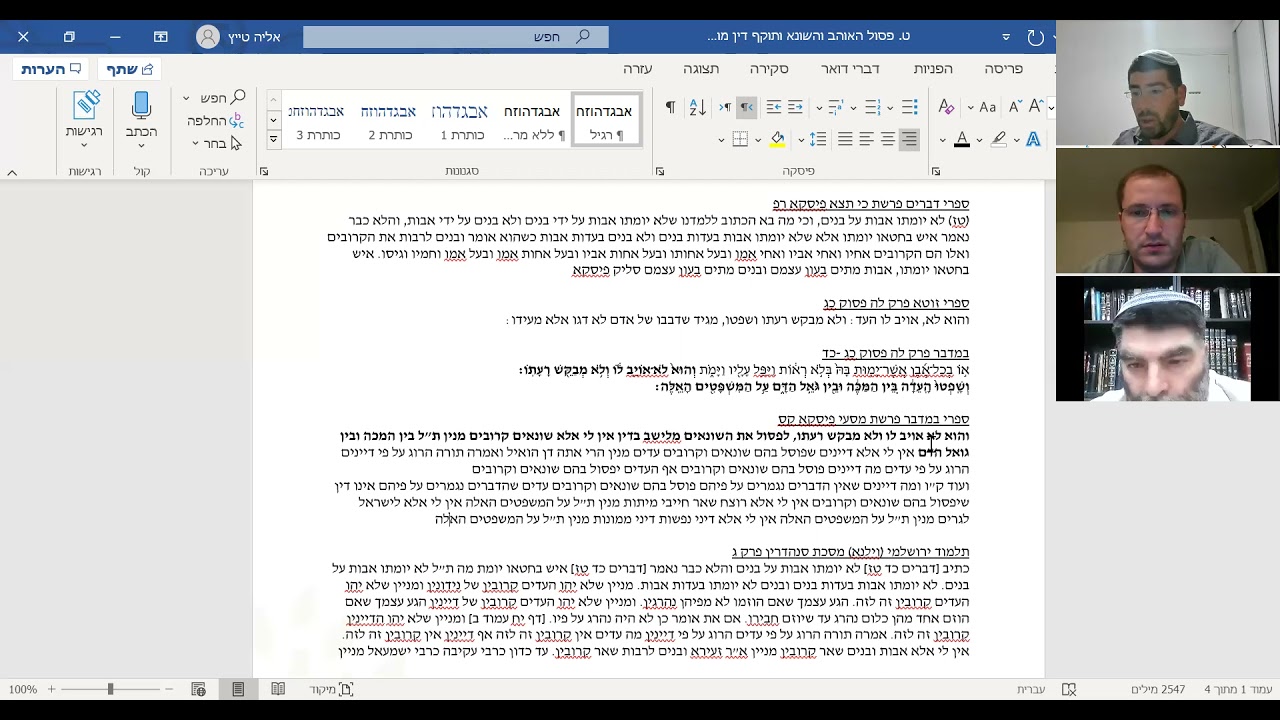Click the title bar search box
This screenshot has height=720, width=1280.
point(455,37)
